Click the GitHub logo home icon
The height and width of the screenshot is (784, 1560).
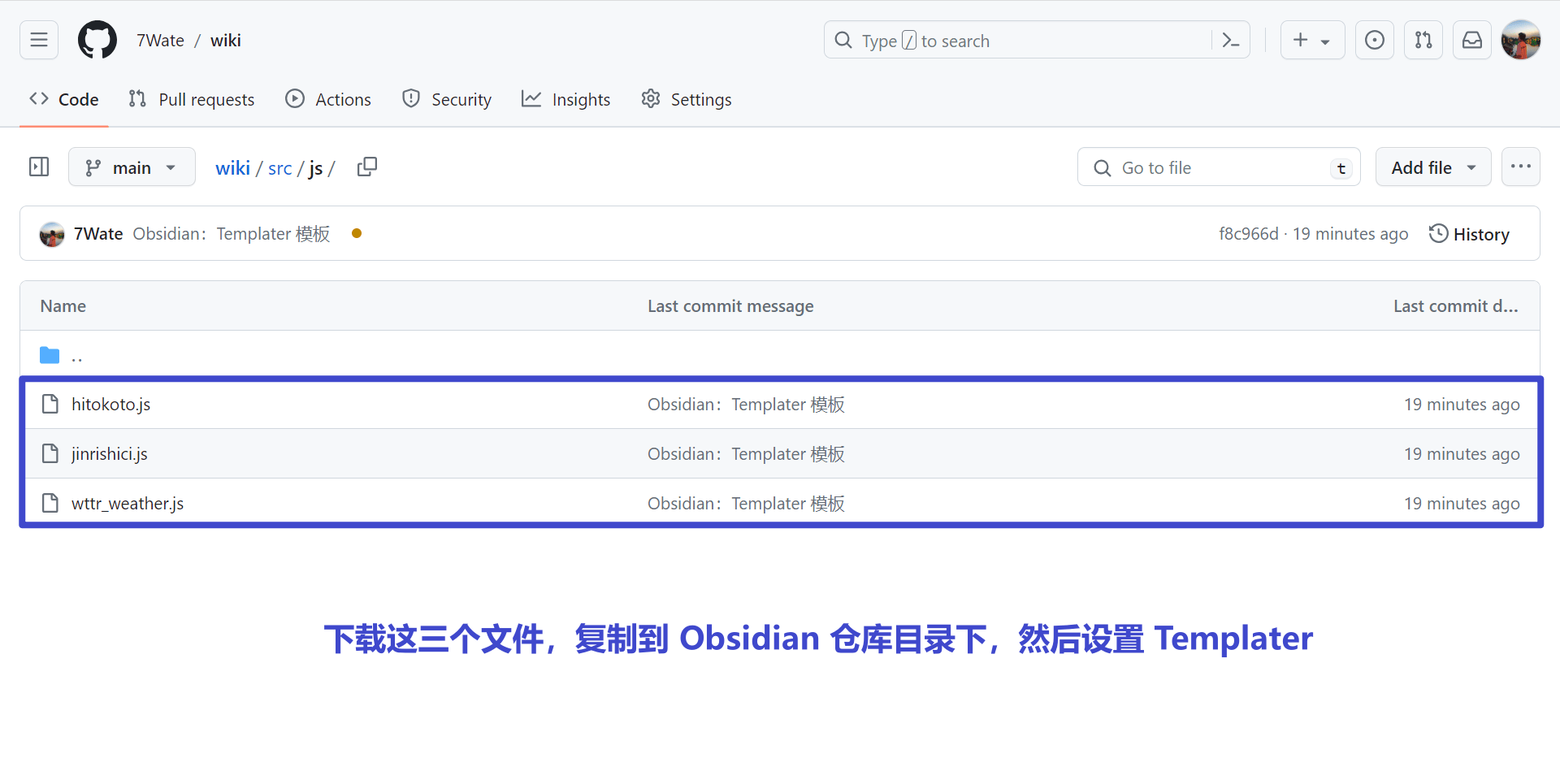coord(97,40)
